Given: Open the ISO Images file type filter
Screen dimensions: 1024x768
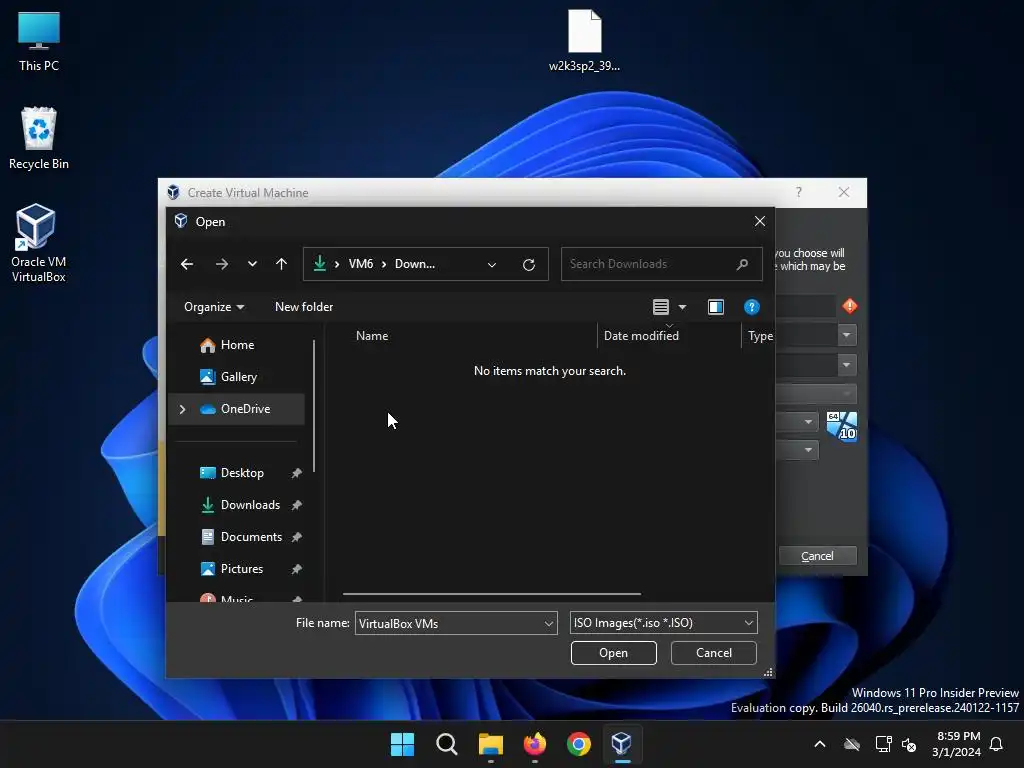Looking at the screenshot, I should coord(664,623).
